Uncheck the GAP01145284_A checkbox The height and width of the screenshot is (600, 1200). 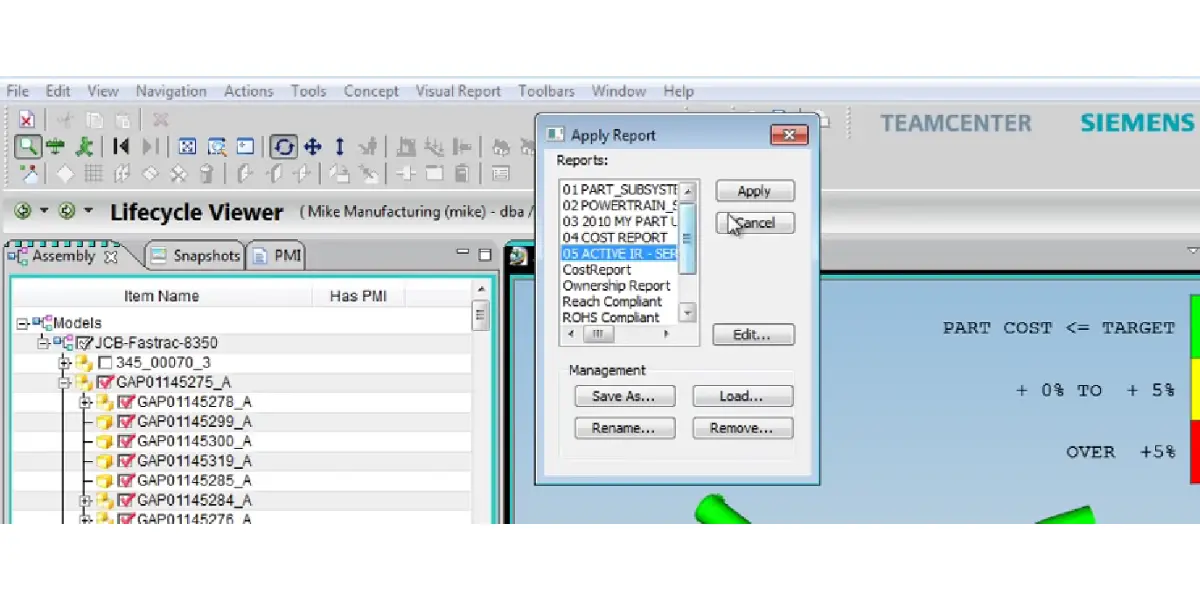(126, 500)
